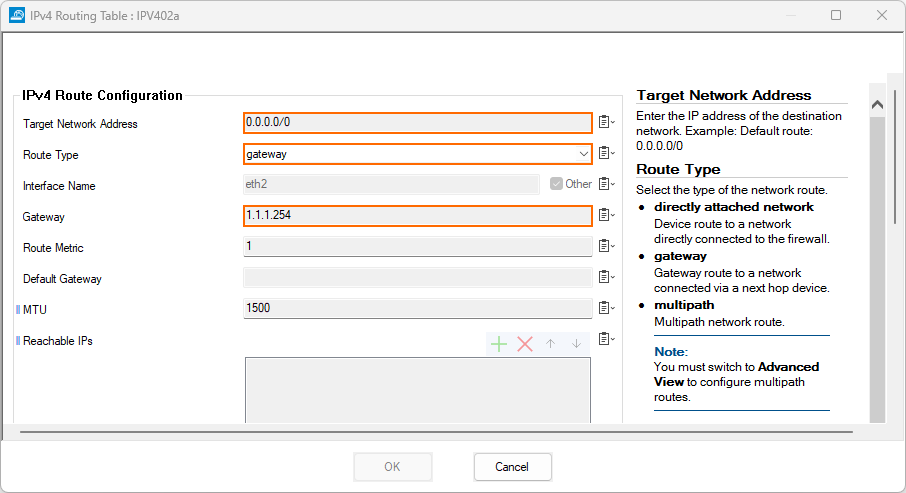Image resolution: width=906 pixels, height=493 pixels.
Task: Click inside the Reachable IPs list box
Action: (x=417, y=390)
